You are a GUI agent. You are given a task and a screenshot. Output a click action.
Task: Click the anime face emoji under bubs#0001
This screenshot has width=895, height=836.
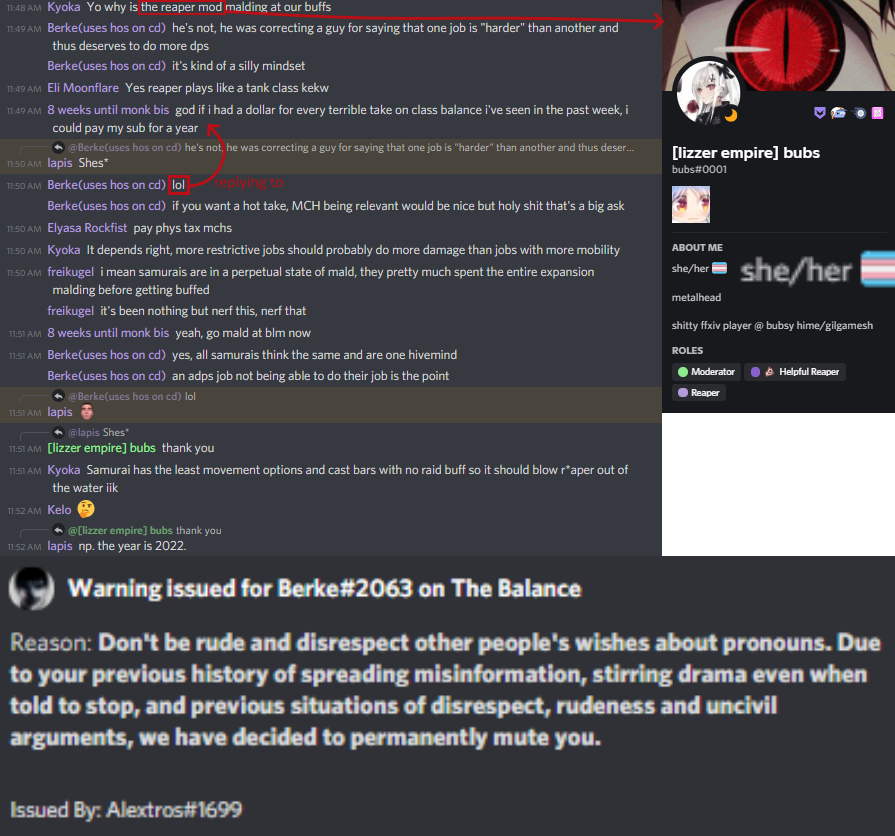pyautogui.click(x=691, y=204)
